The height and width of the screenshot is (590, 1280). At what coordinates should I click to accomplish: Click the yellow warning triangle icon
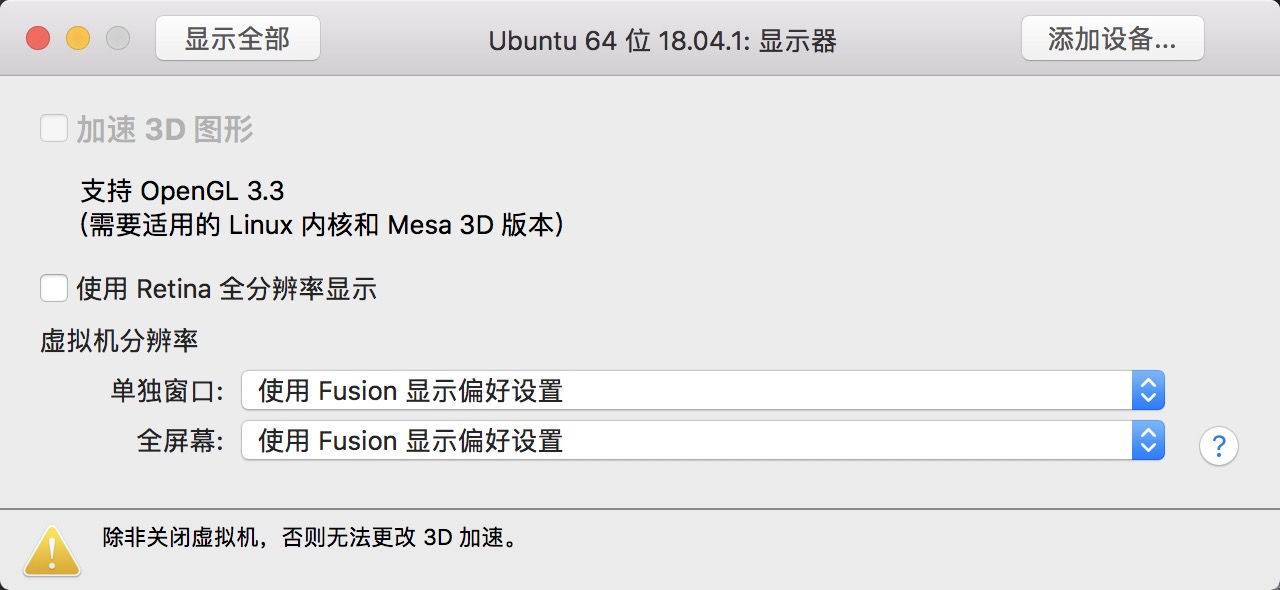pos(52,550)
